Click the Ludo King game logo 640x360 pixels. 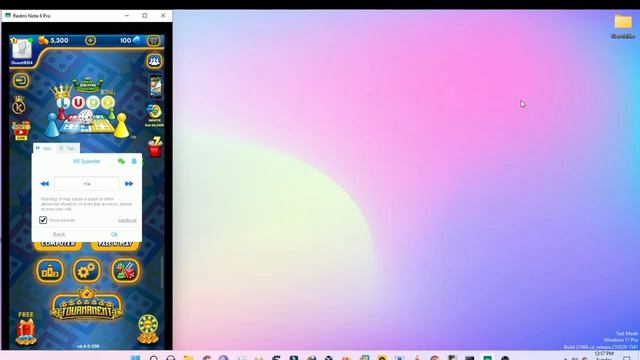pyautogui.click(x=87, y=108)
